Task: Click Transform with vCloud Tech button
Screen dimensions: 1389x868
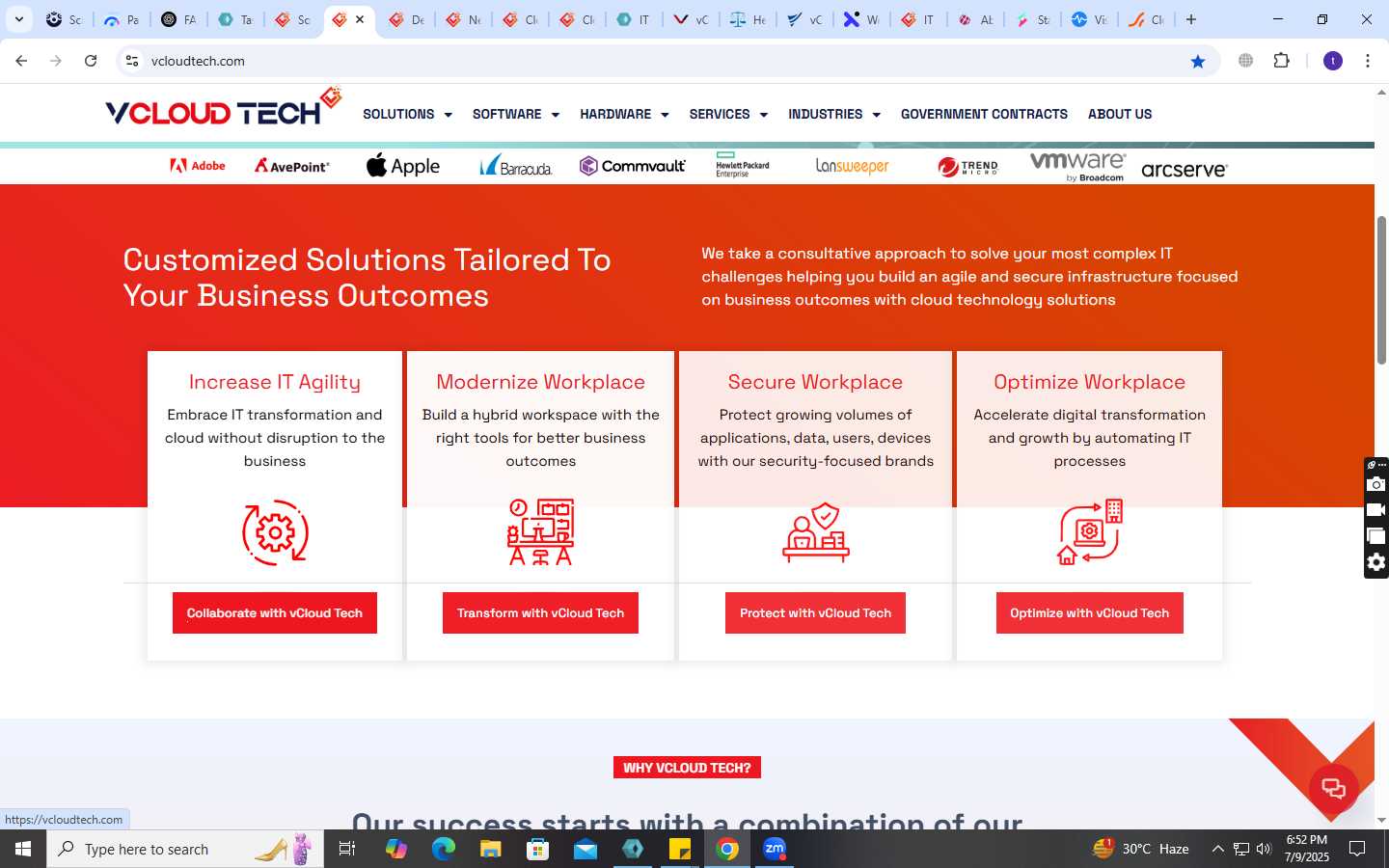Action: coord(540,613)
